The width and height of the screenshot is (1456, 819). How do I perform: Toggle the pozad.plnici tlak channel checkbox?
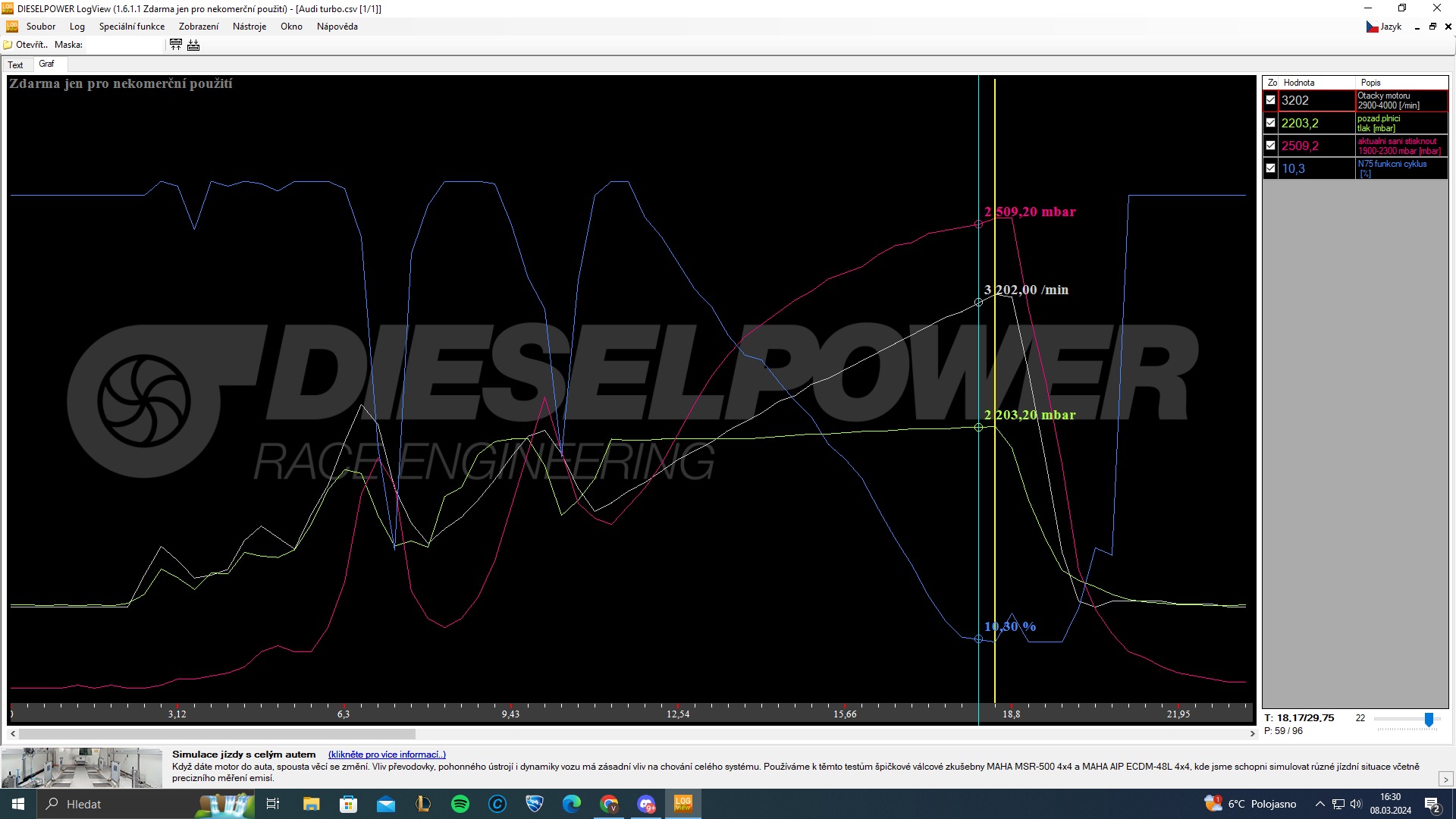click(1271, 123)
